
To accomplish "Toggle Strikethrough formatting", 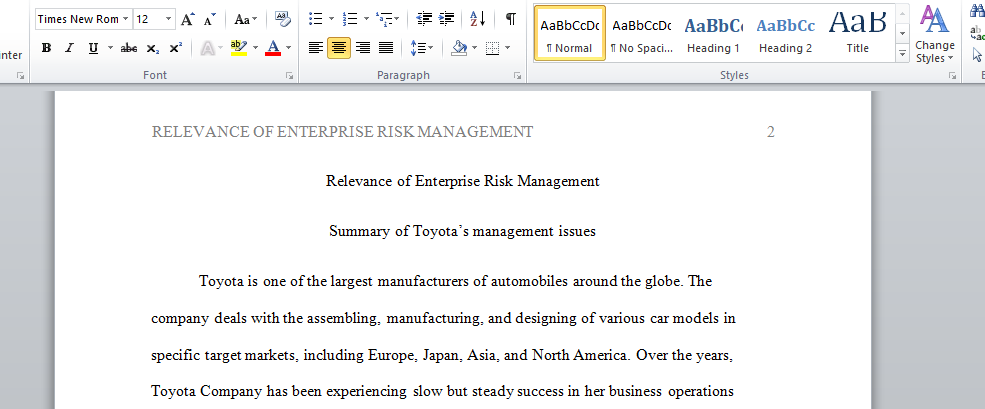I will pyautogui.click(x=129, y=48).
